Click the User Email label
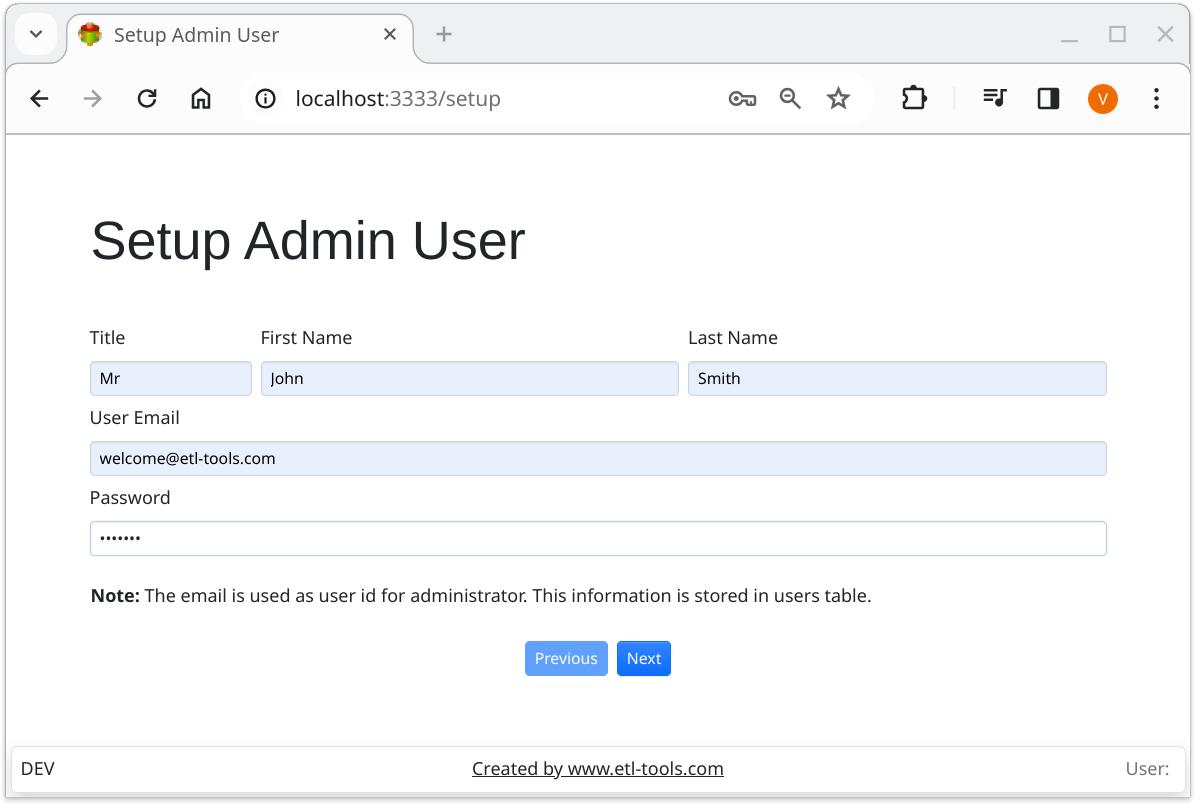 pyautogui.click(x=135, y=418)
